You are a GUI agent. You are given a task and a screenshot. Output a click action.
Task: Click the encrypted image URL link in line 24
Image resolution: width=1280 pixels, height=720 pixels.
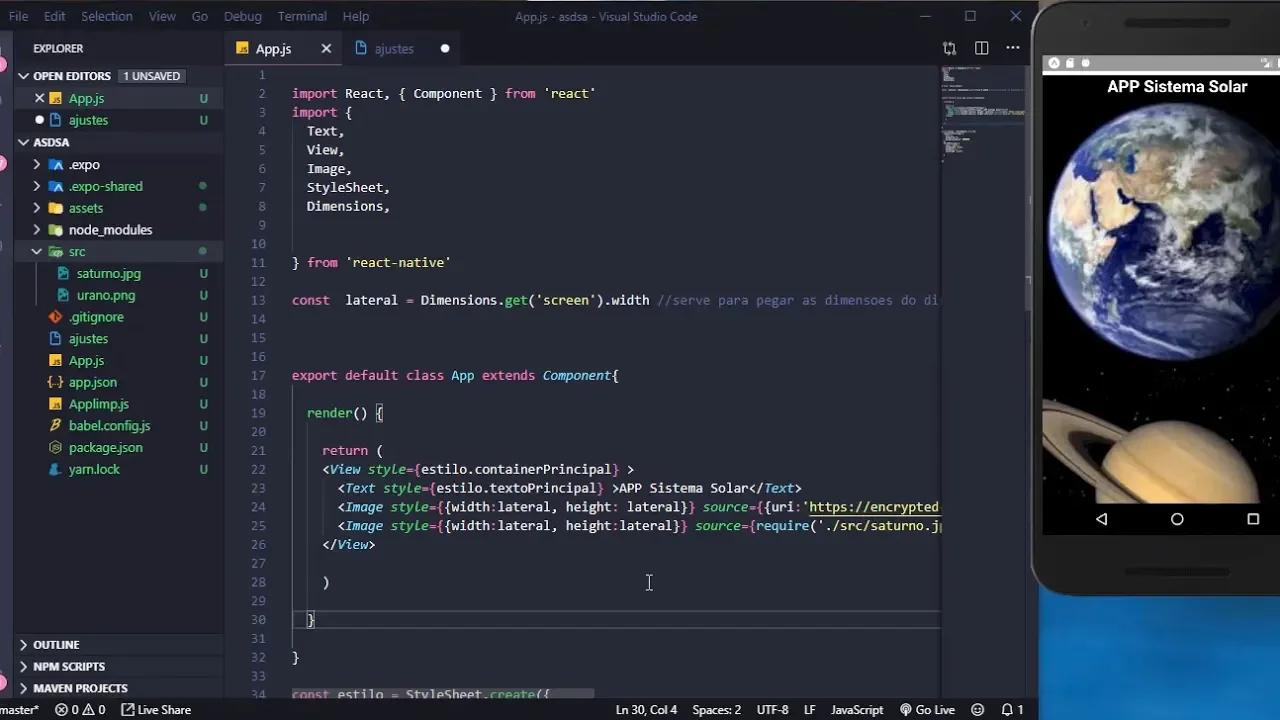coord(880,507)
